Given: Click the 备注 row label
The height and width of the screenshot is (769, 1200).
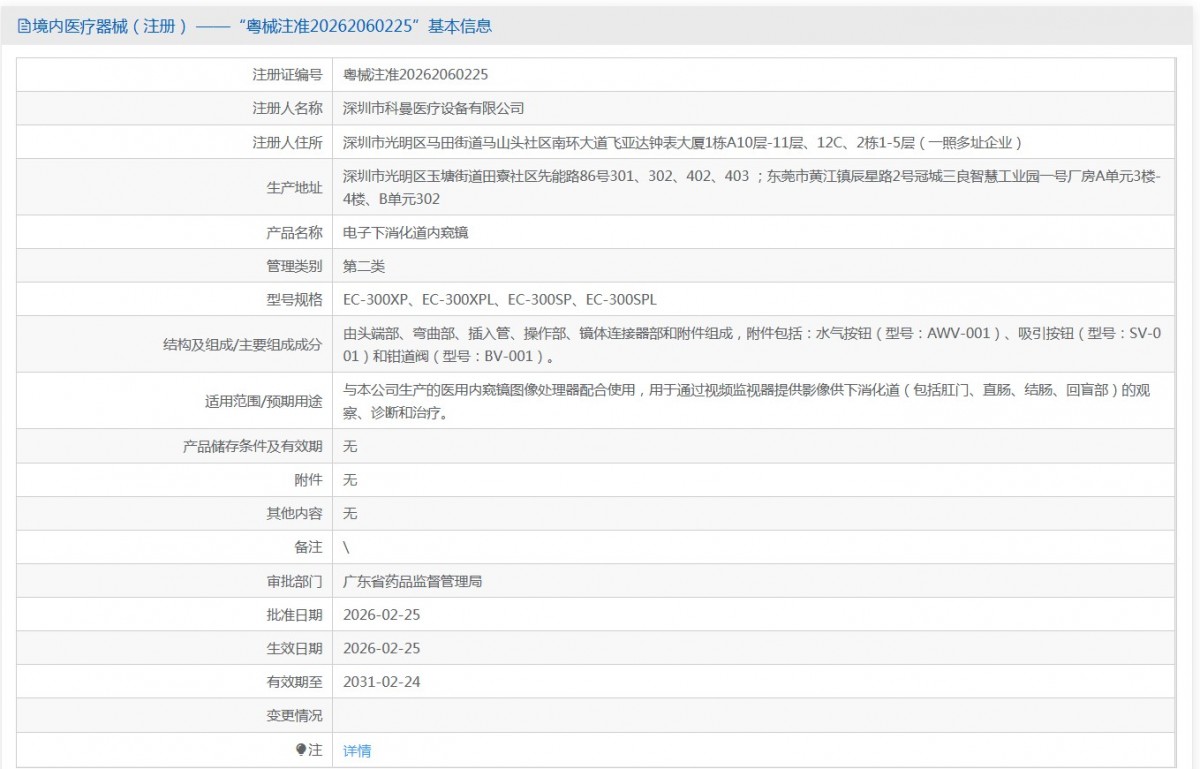Looking at the screenshot, I should (308, 547).
